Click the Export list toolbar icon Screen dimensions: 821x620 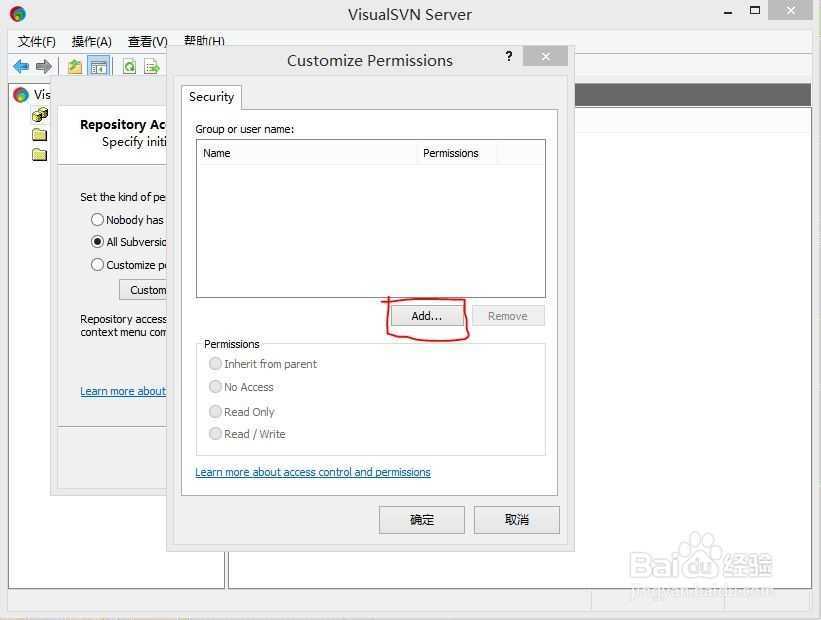[x=152, y=67]
